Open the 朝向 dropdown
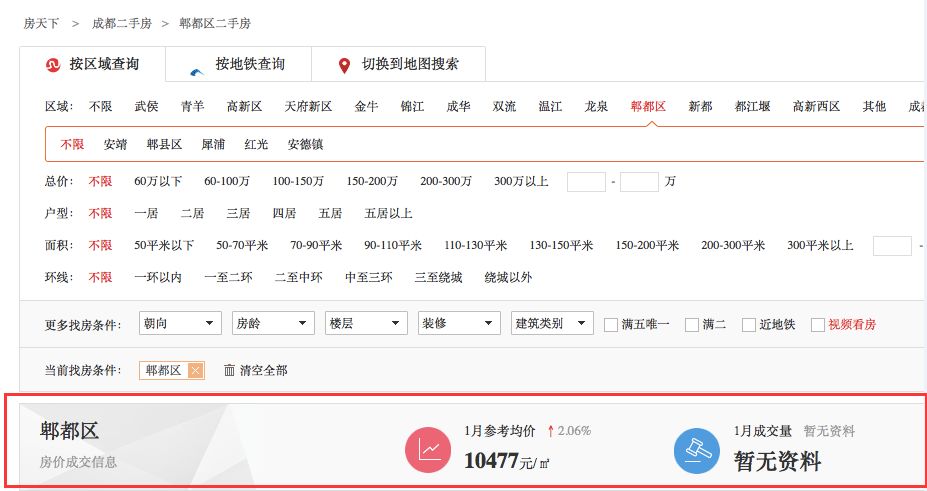 point(180,323)
